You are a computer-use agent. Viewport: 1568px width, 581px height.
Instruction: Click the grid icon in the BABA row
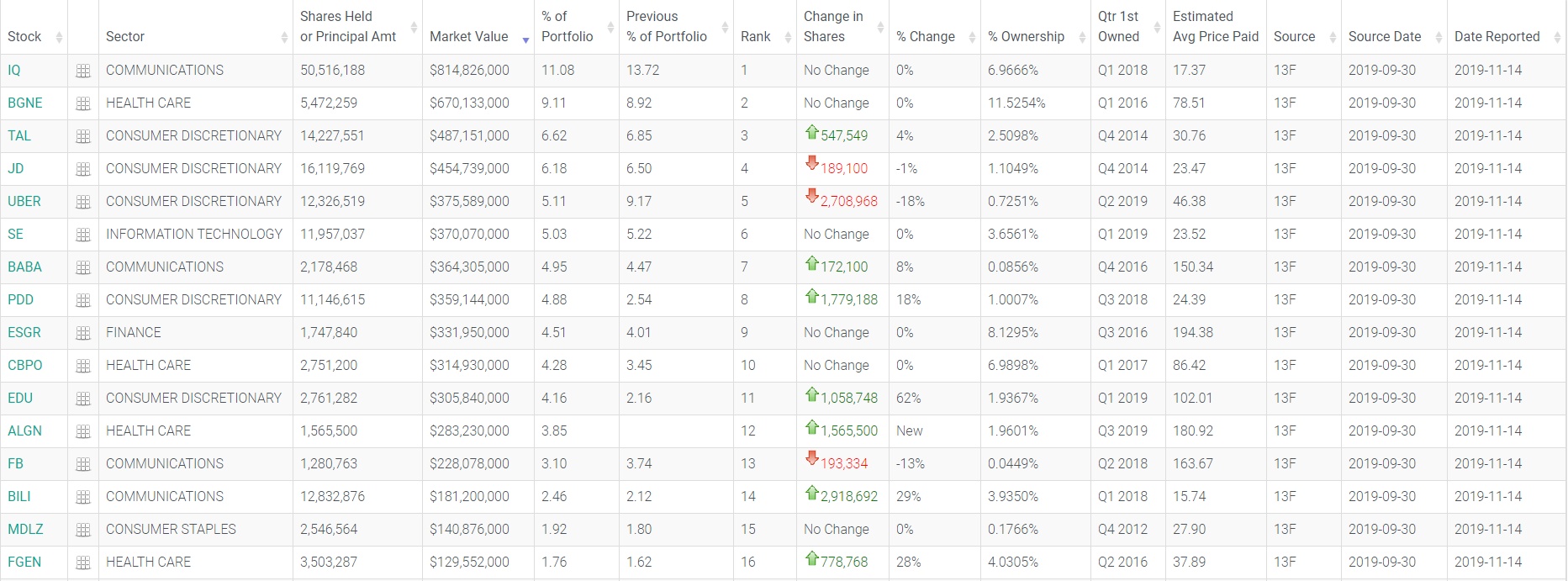point(82,268)
